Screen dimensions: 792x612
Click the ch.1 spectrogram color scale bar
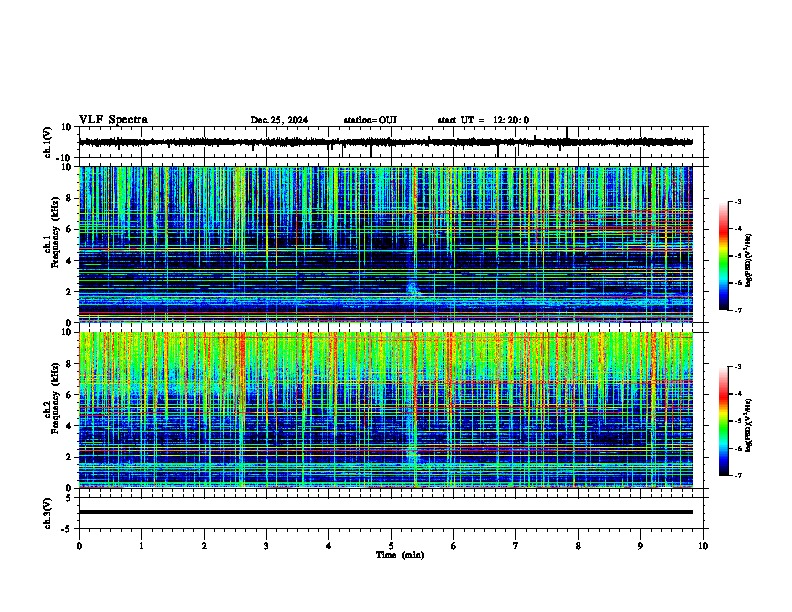(x=723, y=256)
